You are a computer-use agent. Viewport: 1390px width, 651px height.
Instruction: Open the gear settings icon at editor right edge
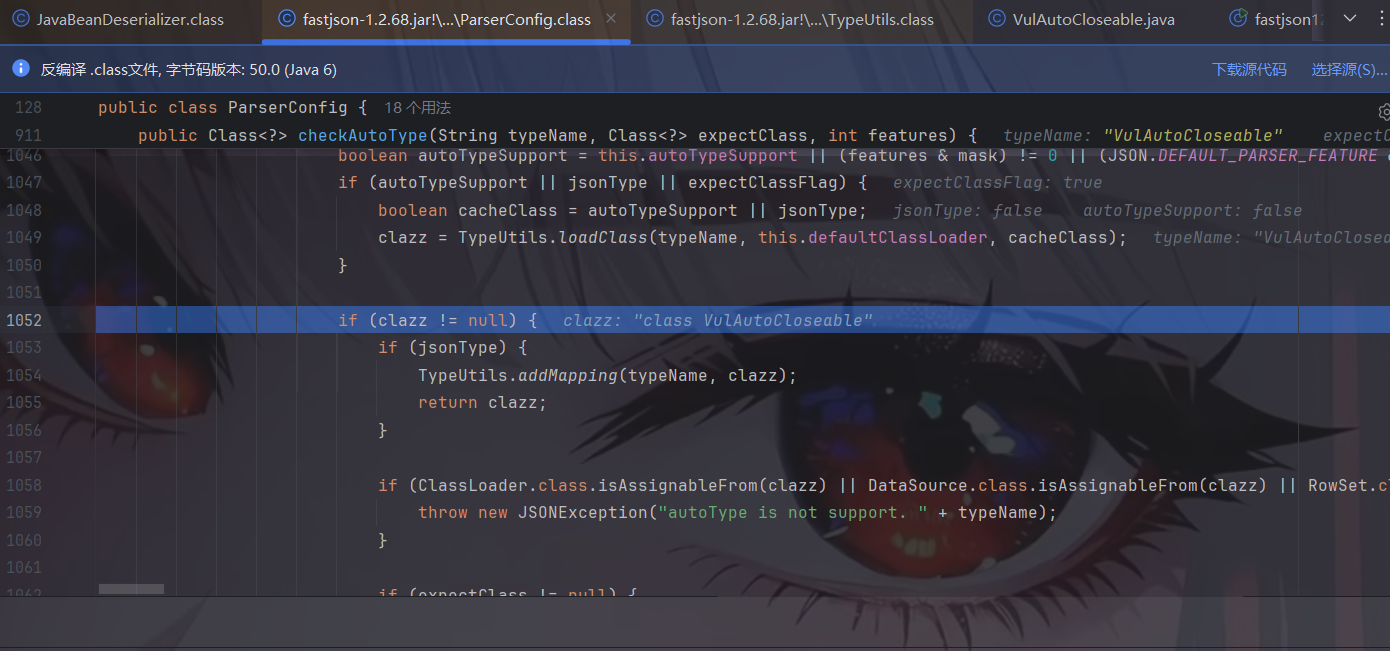point(1384,111)
